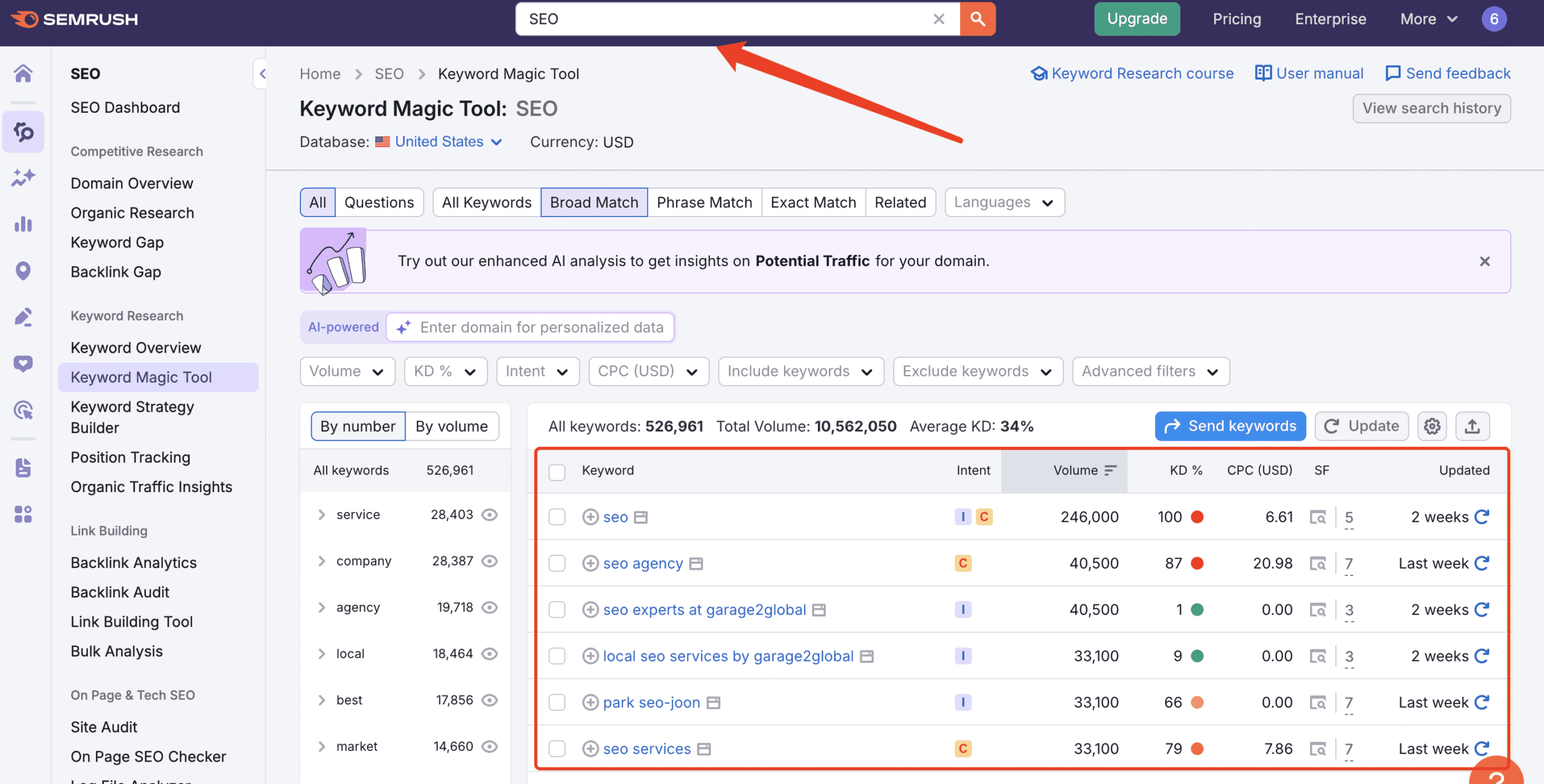Check the select-all checkbox in table header
The width and height of the screenshot is (1544, 784).
pyautogui.click(x=557, y=471)
